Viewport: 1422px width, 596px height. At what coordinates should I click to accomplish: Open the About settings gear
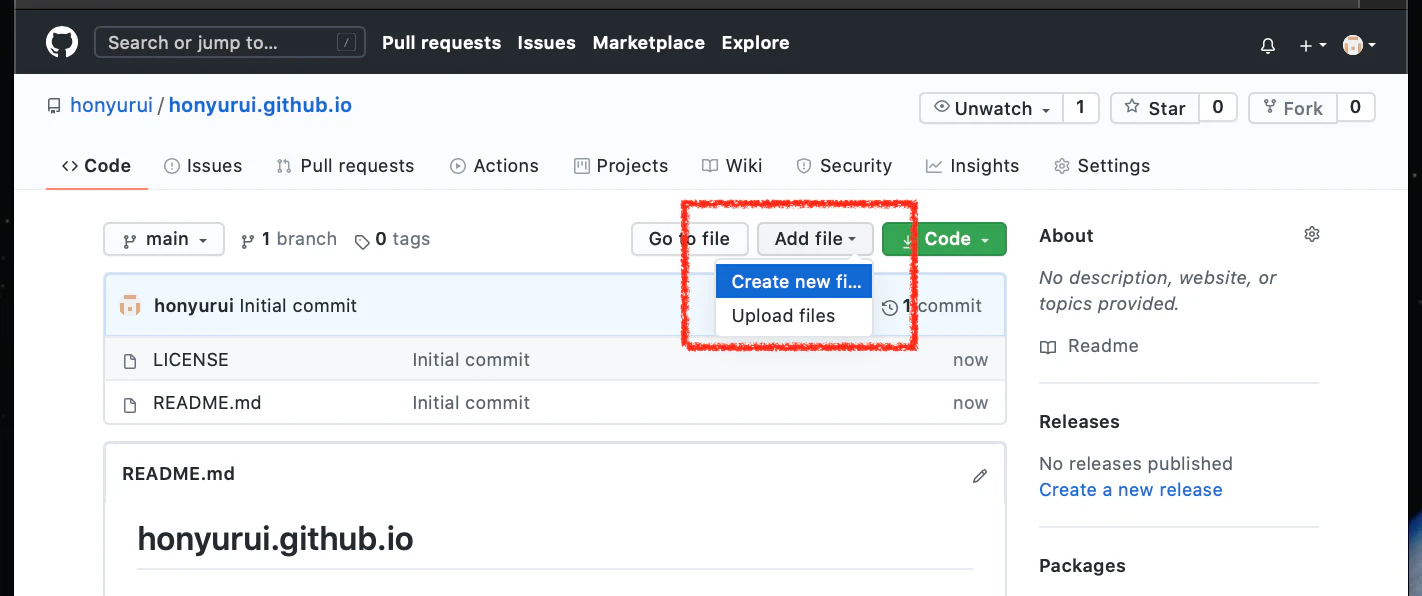(x=1312, y=235)
